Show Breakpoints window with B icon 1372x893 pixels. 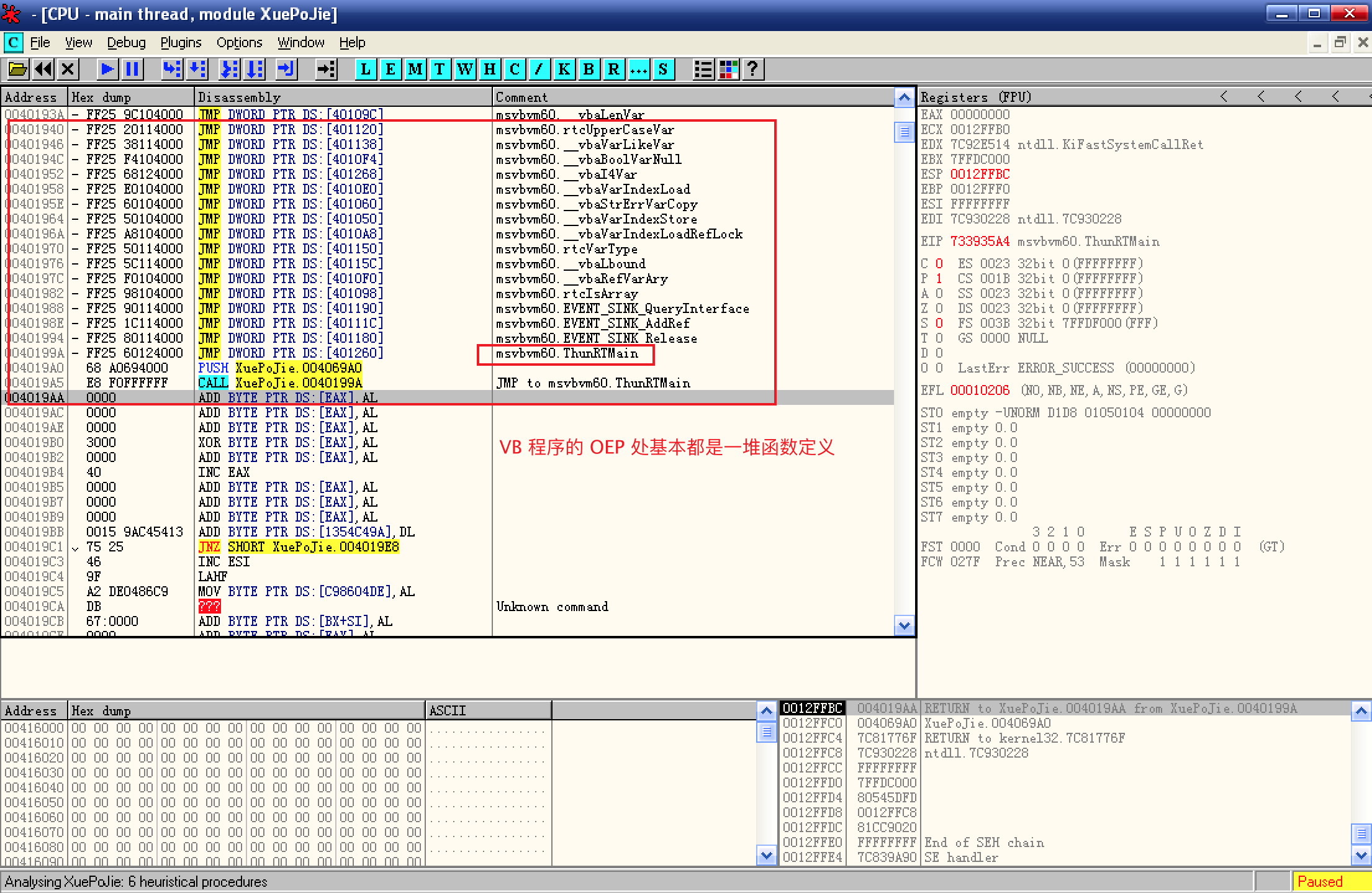click(x=589, y=69)
